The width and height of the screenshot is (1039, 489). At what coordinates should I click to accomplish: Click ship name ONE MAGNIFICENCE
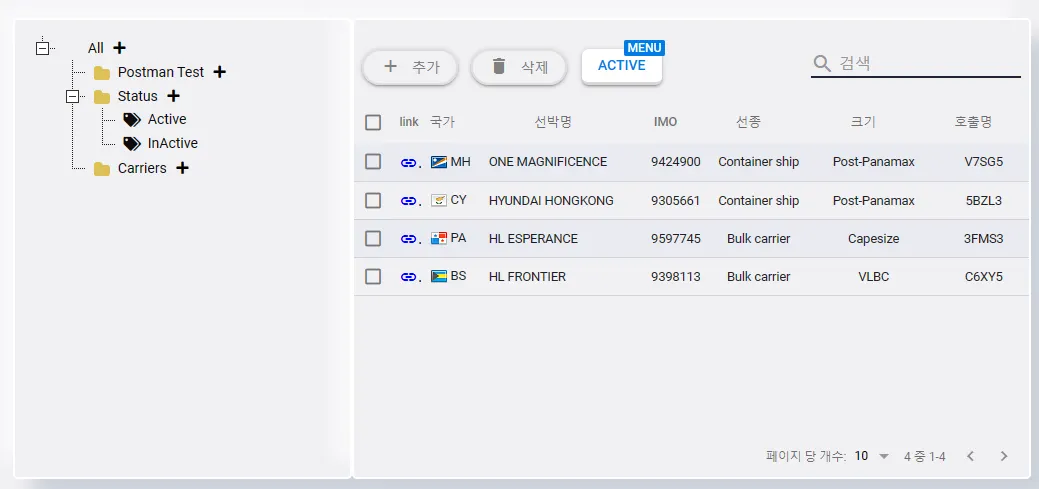coord(548,162)
